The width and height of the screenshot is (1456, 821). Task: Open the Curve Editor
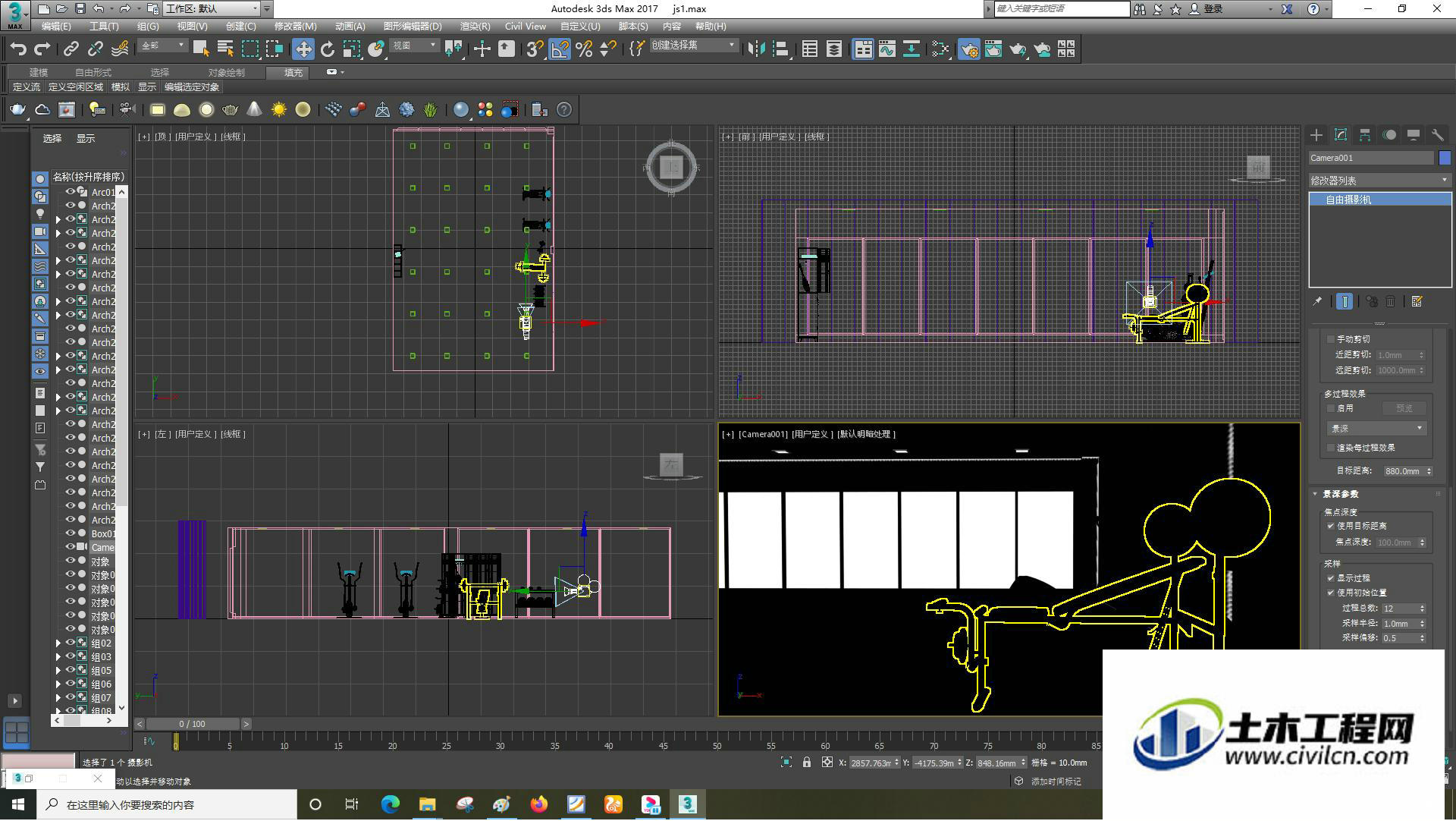[x=887, y=49]
